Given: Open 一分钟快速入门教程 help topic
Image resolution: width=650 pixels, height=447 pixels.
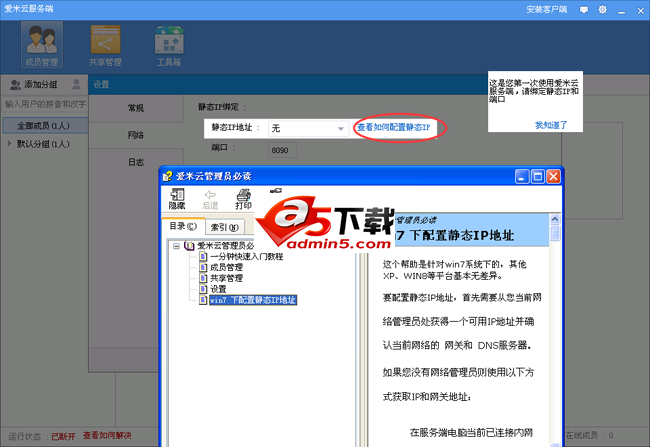Looking at the screenshot, I should pyautogui.click(x=246, y=257).
